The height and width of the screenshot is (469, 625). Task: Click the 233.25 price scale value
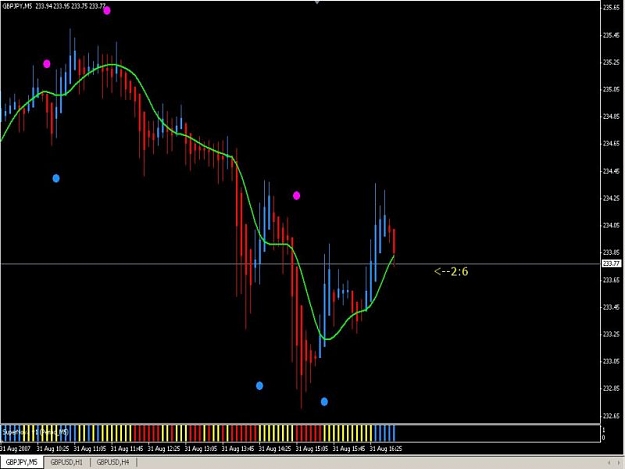[611, 334]
